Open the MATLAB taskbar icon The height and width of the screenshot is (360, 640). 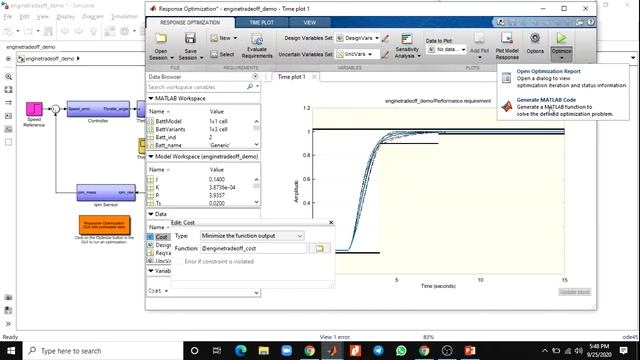click(x=332, y=351)
